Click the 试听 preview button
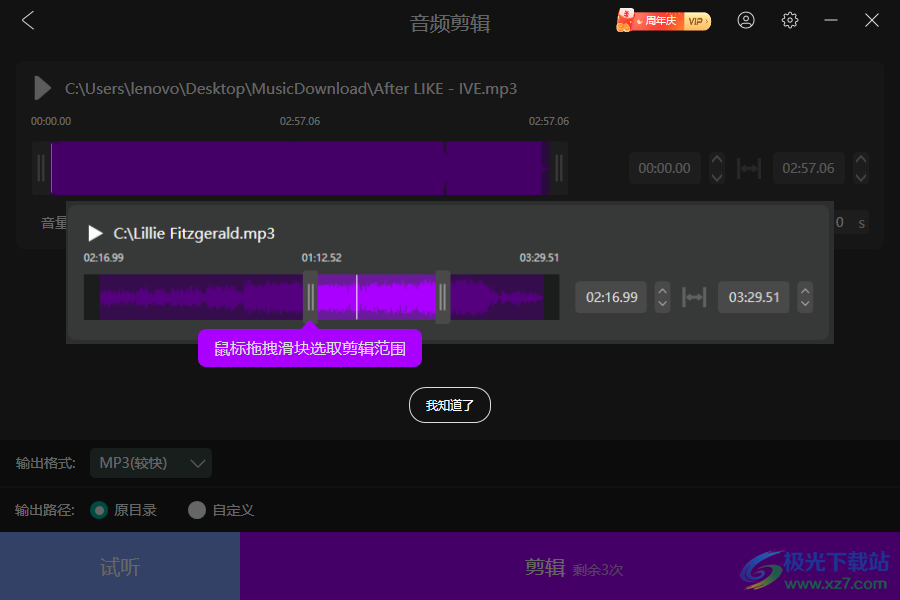Image resolution: width=900 pixels, height=600 pixels. pos(119,566)
